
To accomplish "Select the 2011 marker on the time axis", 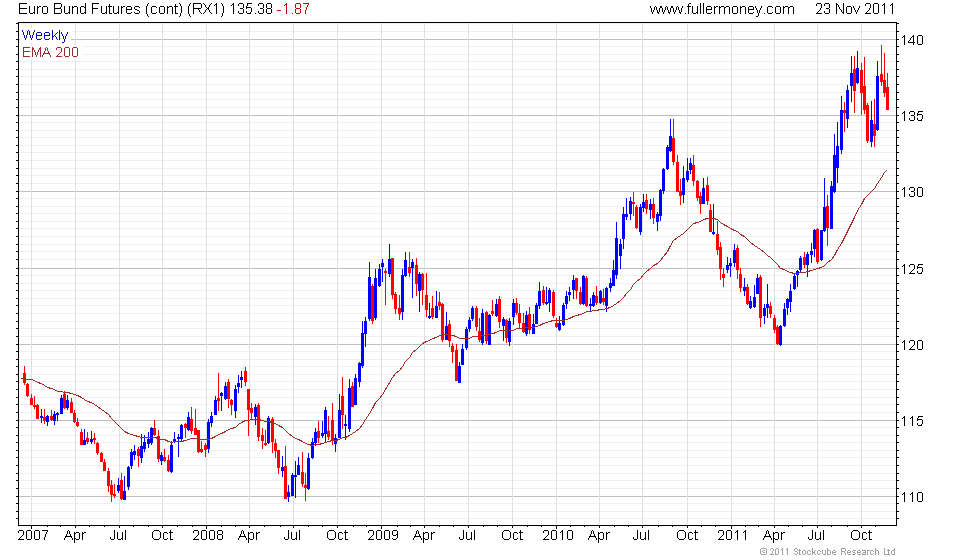I will click(x=733, y=535).
